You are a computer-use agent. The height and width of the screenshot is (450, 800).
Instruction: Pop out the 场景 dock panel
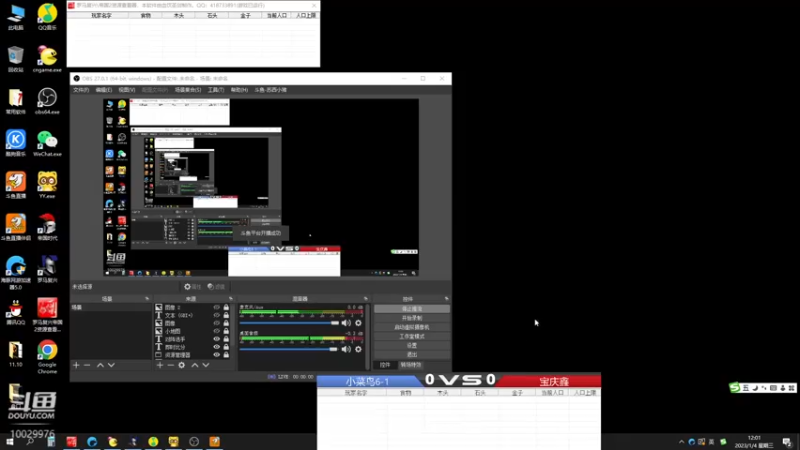coord(147,299)
